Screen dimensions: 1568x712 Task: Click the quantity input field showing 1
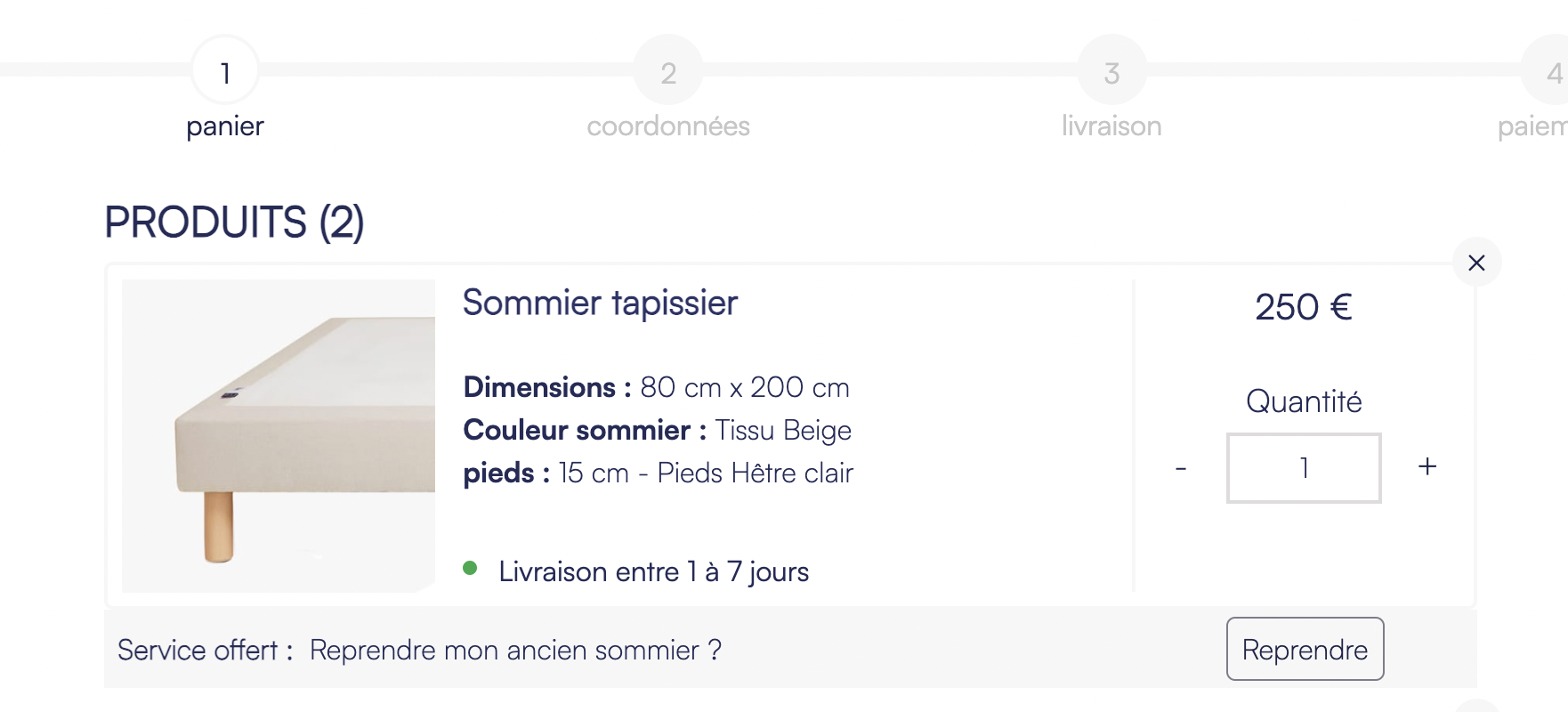tap(1304, 468)
